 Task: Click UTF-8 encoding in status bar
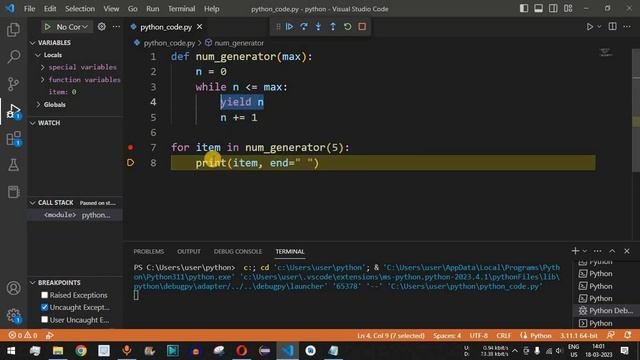(478, 336)
